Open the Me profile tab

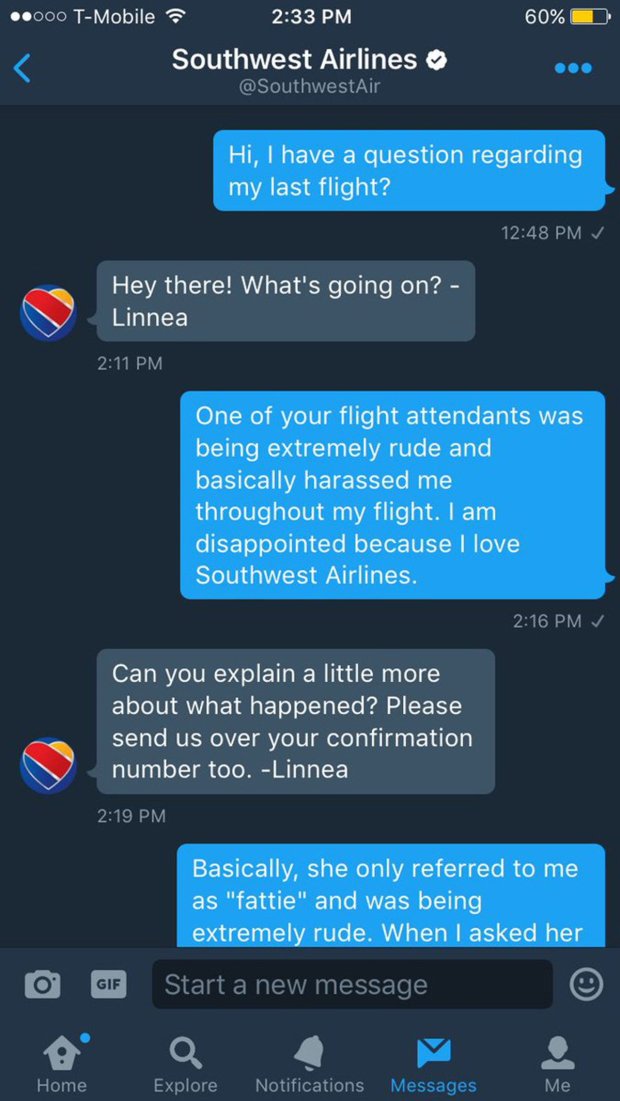click(558, 1062)
